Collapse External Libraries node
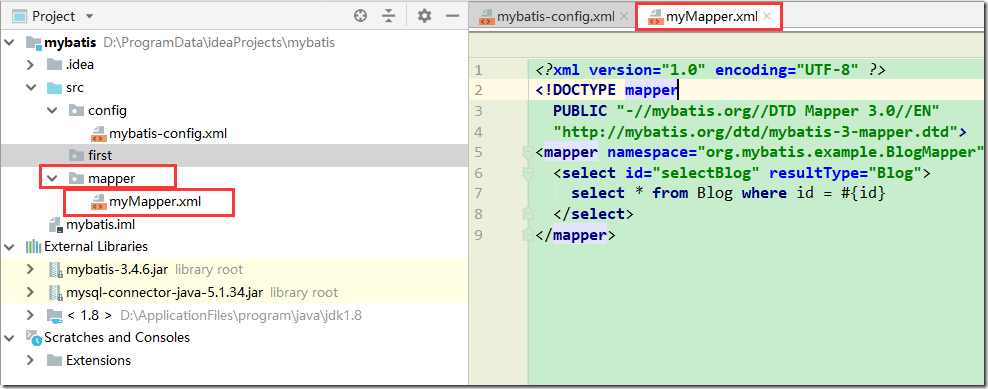The image size is (988, 389). tap(9, 247)
